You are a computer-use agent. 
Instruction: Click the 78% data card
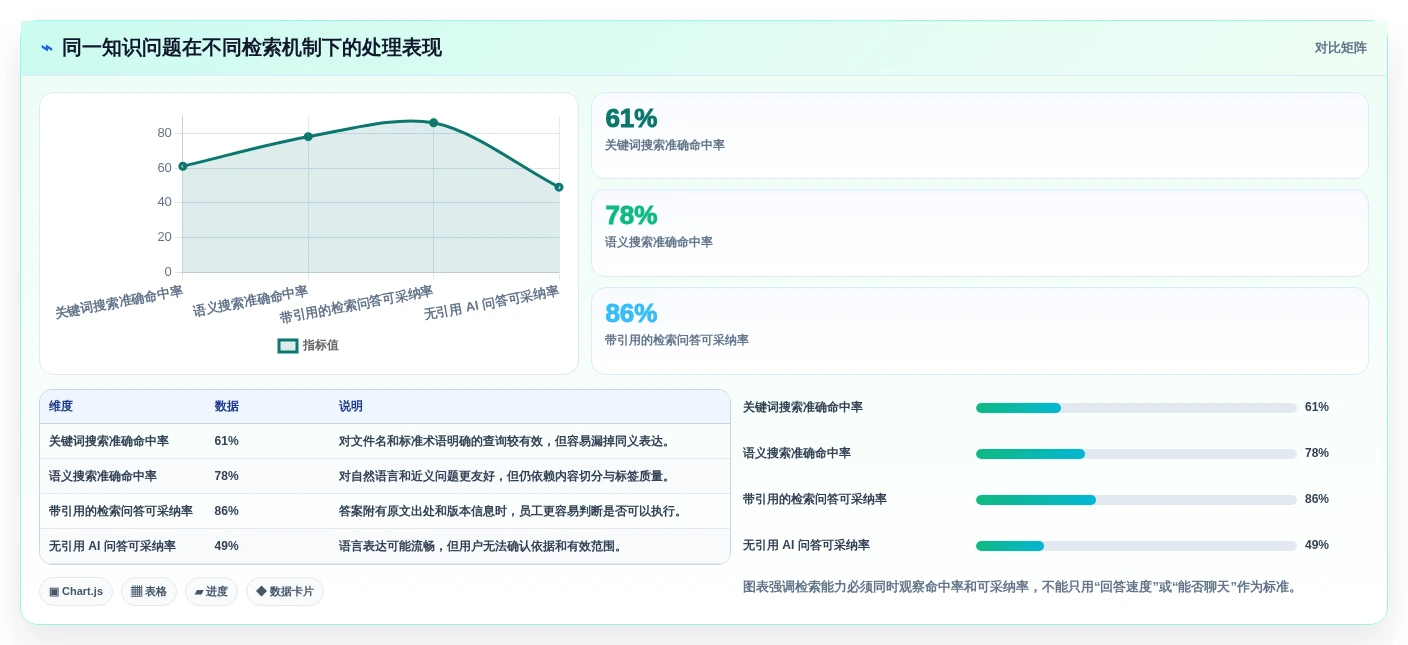tap(979, 233)
